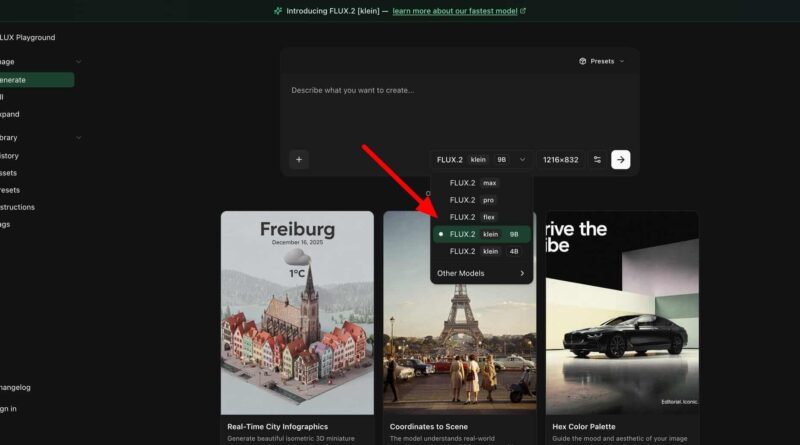Select FLUX.2 max model

pyautogui.click(x=475, y=183)
